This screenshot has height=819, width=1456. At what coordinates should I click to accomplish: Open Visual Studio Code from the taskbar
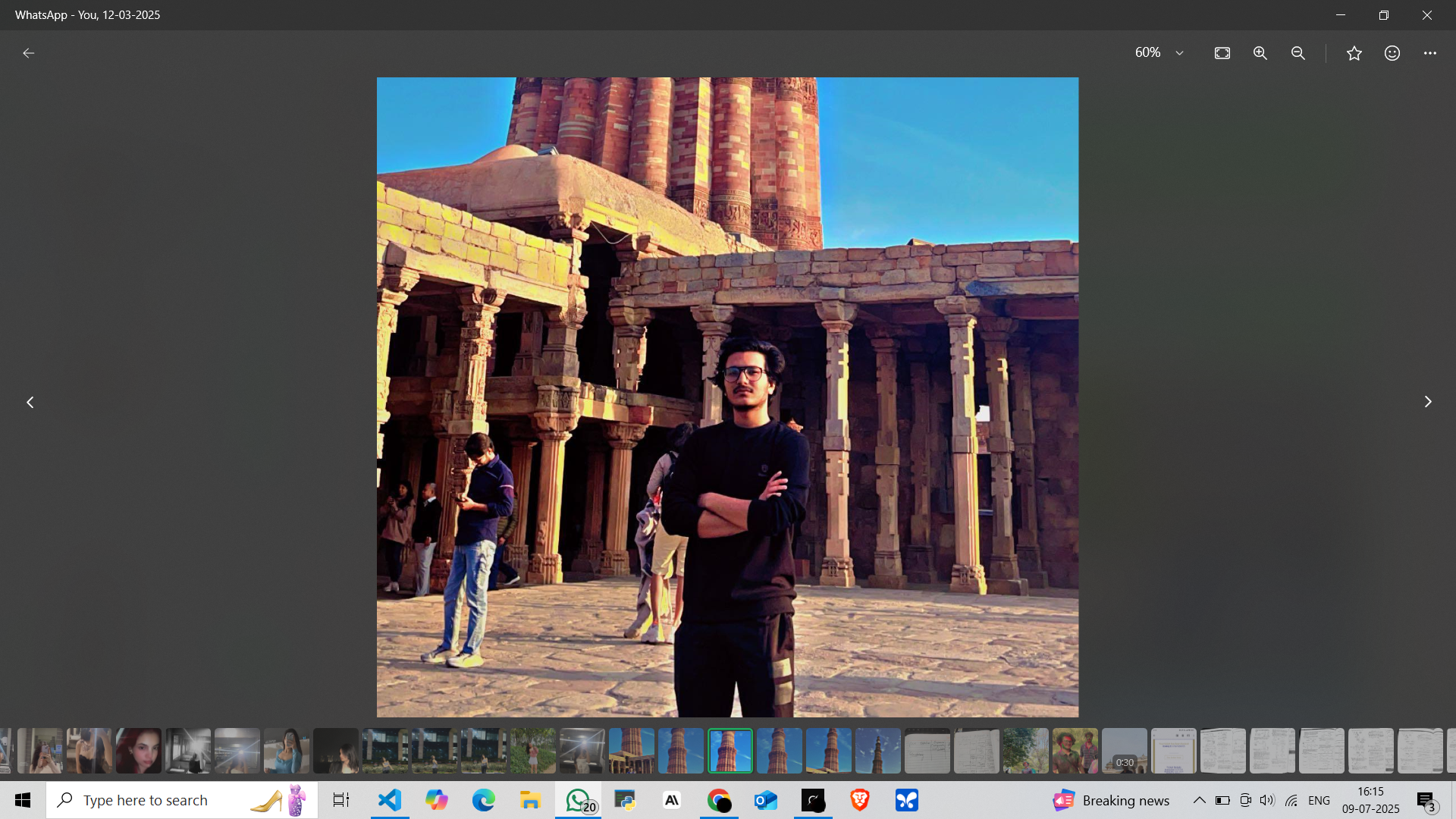(389, 800)
